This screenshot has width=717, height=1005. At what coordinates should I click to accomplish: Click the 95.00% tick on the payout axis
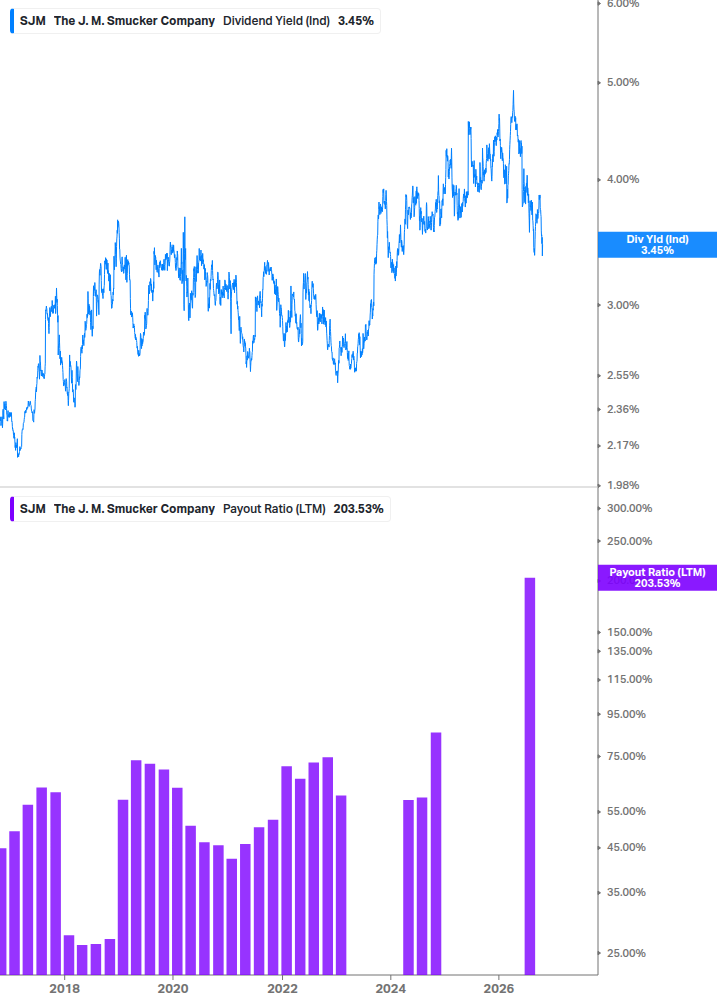tap(626, 714)
